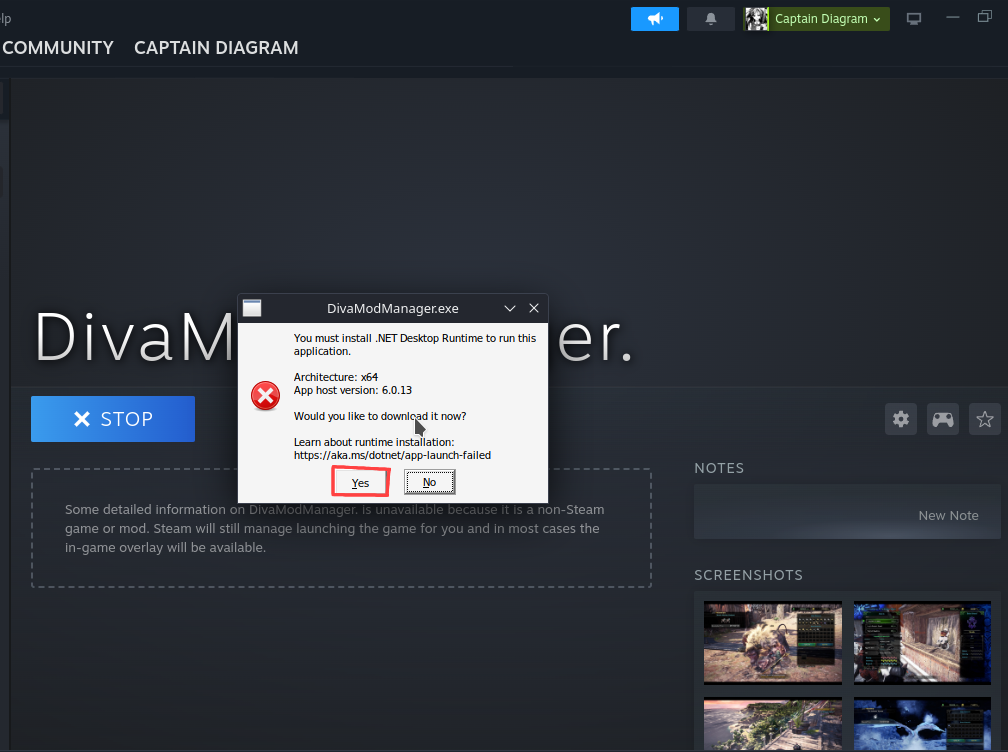Open the coastal landscape screenshot thumbnail
The width and height of the screenshot is (1008, 752).
[x=773, y=724]
